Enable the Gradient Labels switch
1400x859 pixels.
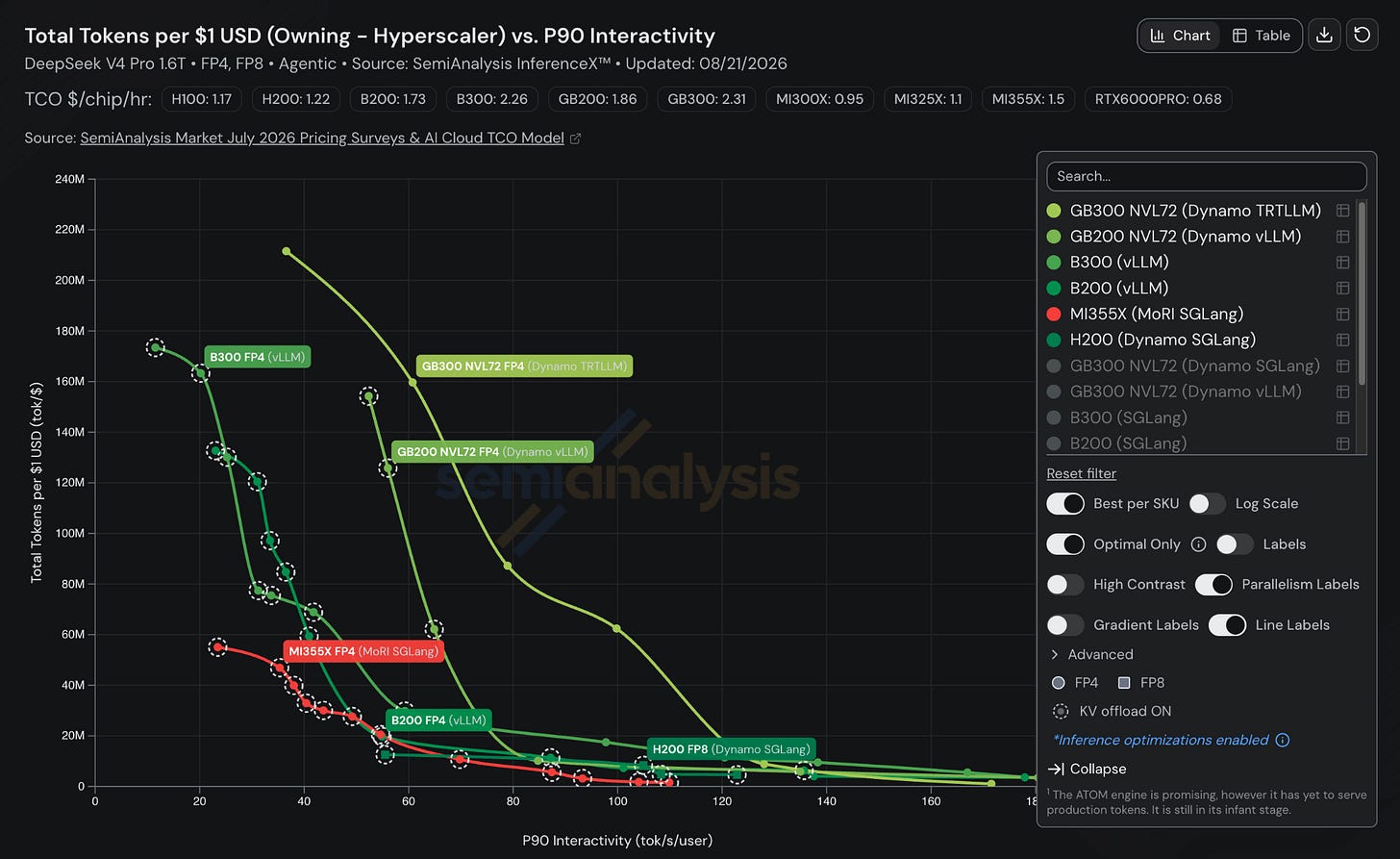(1065, 625)
